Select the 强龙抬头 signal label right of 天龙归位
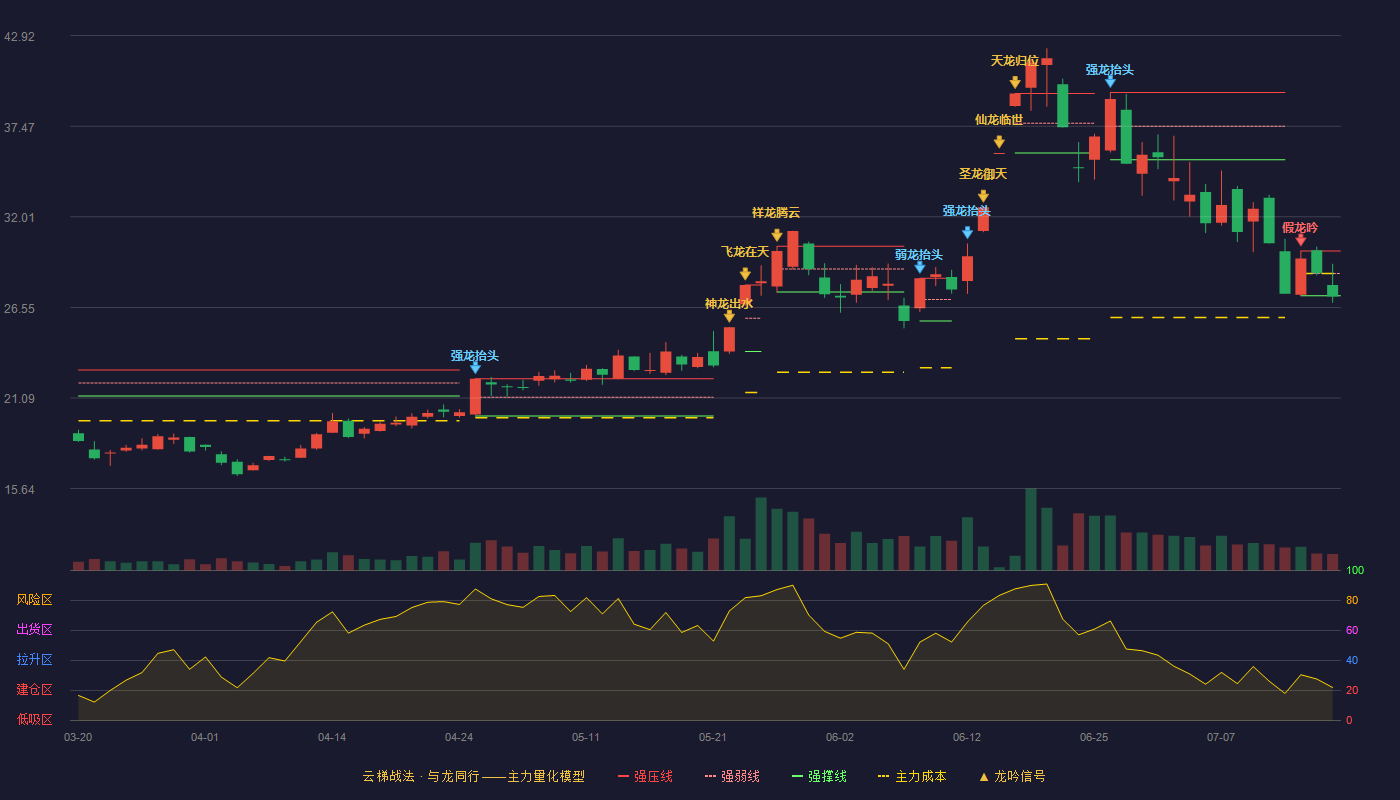Viewport: 1400px width, 800px height. pos(1110,70)
